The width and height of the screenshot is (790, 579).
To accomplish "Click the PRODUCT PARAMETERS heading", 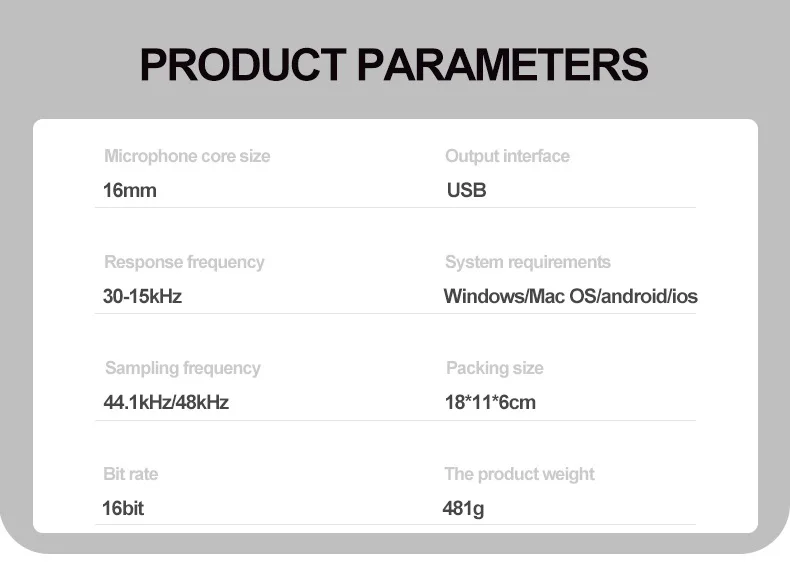I will click(394, 65).
